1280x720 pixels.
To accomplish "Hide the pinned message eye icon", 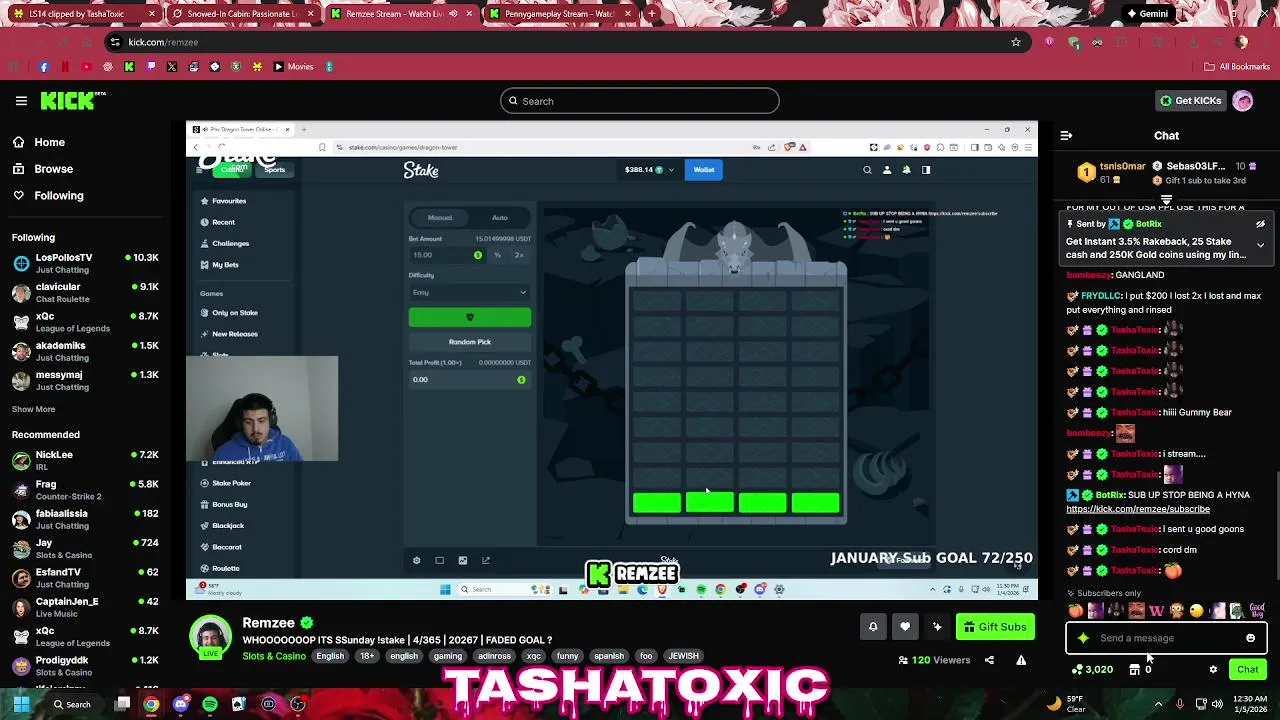I will point(1260,224).
